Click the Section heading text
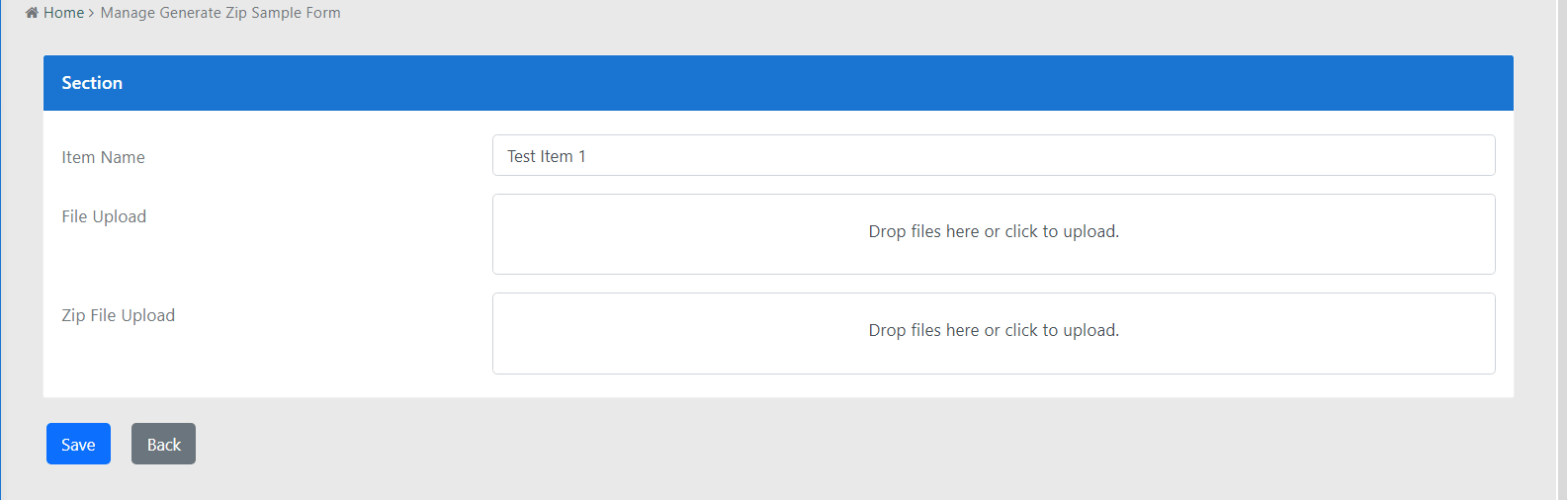 [x=92, y=83]
